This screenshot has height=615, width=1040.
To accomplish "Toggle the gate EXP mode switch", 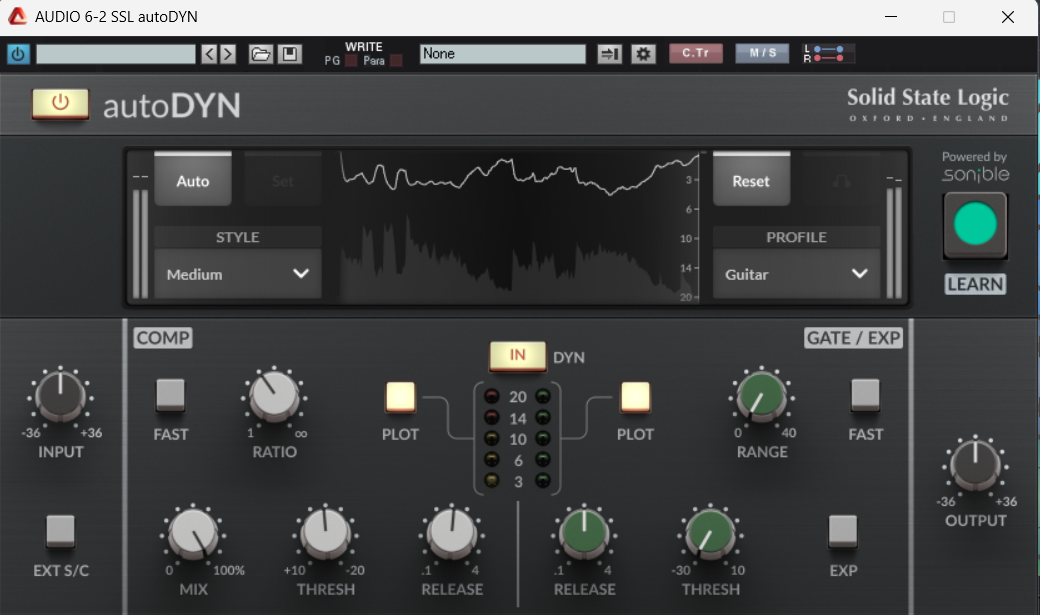I will pos(842,531).
